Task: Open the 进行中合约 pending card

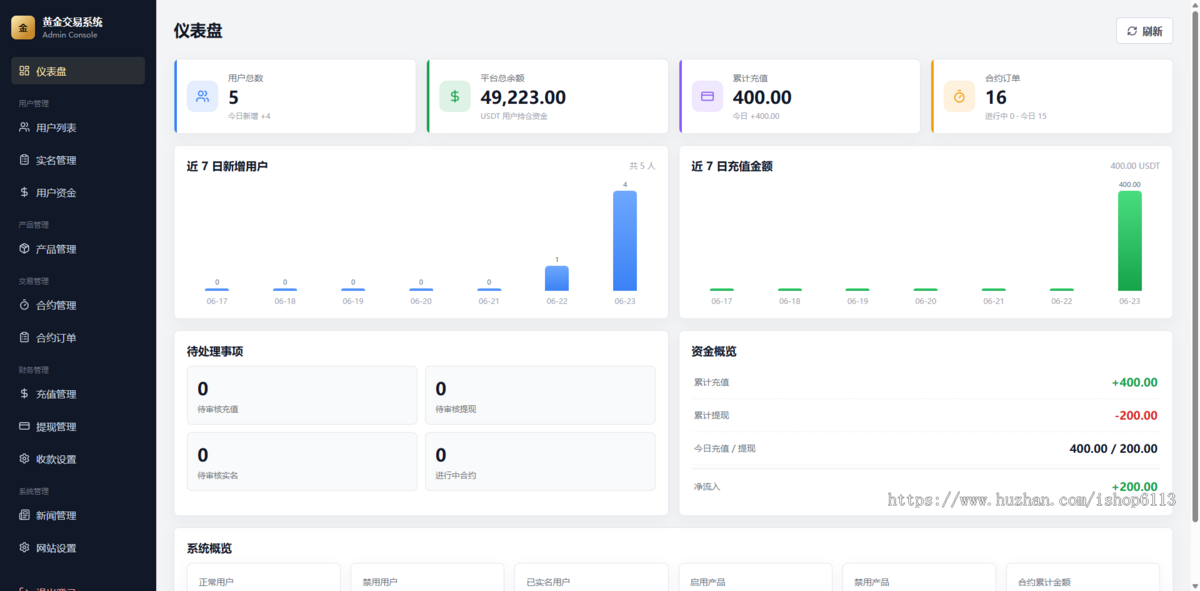Action: pos(540,461)
